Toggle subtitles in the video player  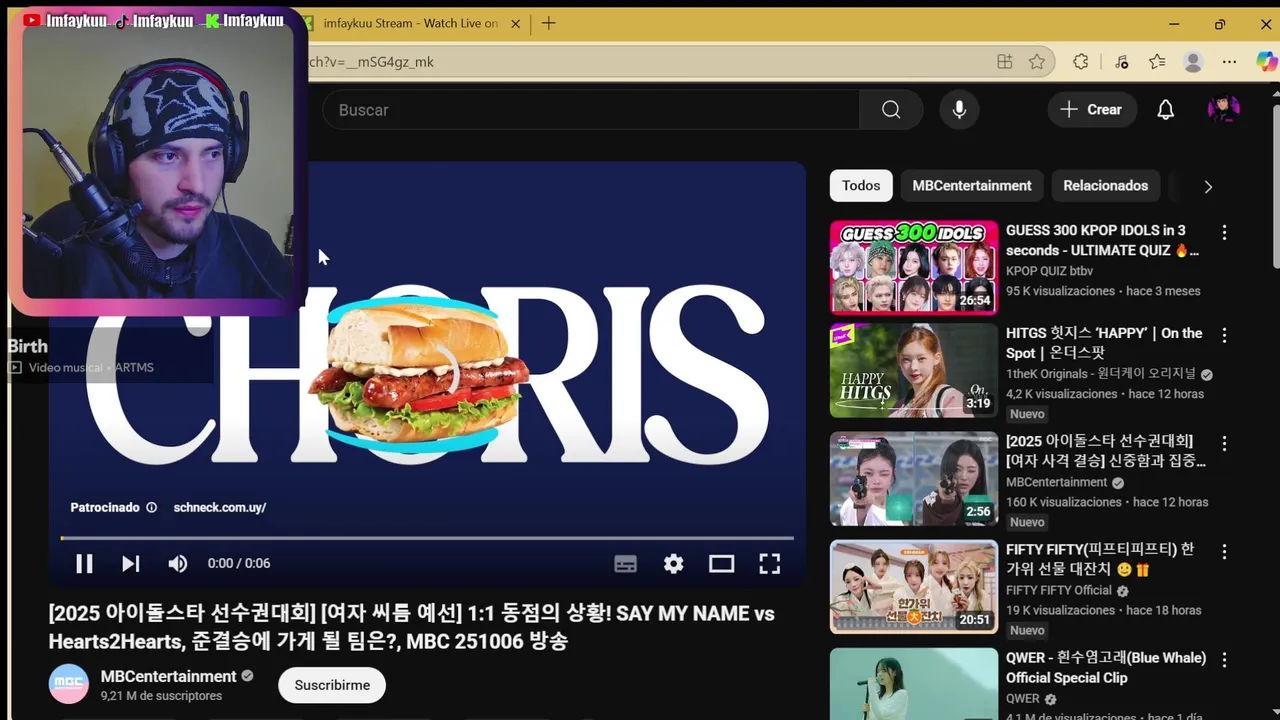point(625,564)
